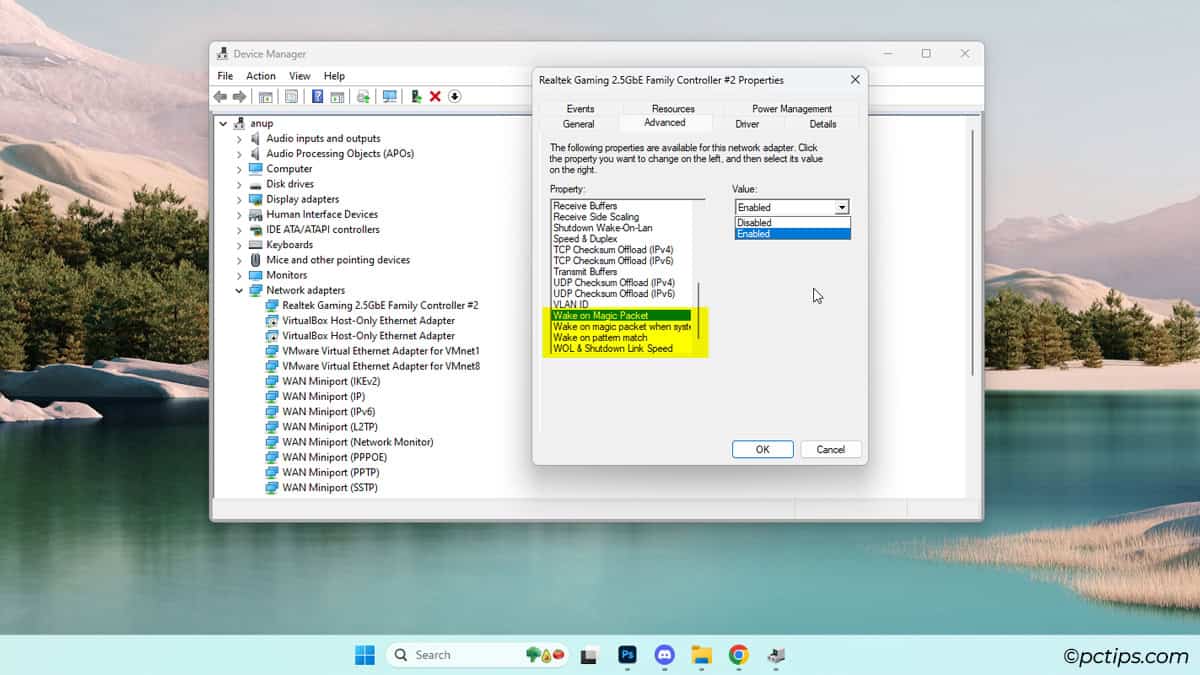Choose Enabled in the Value list
1200x675 pixels.
(793, 233)
